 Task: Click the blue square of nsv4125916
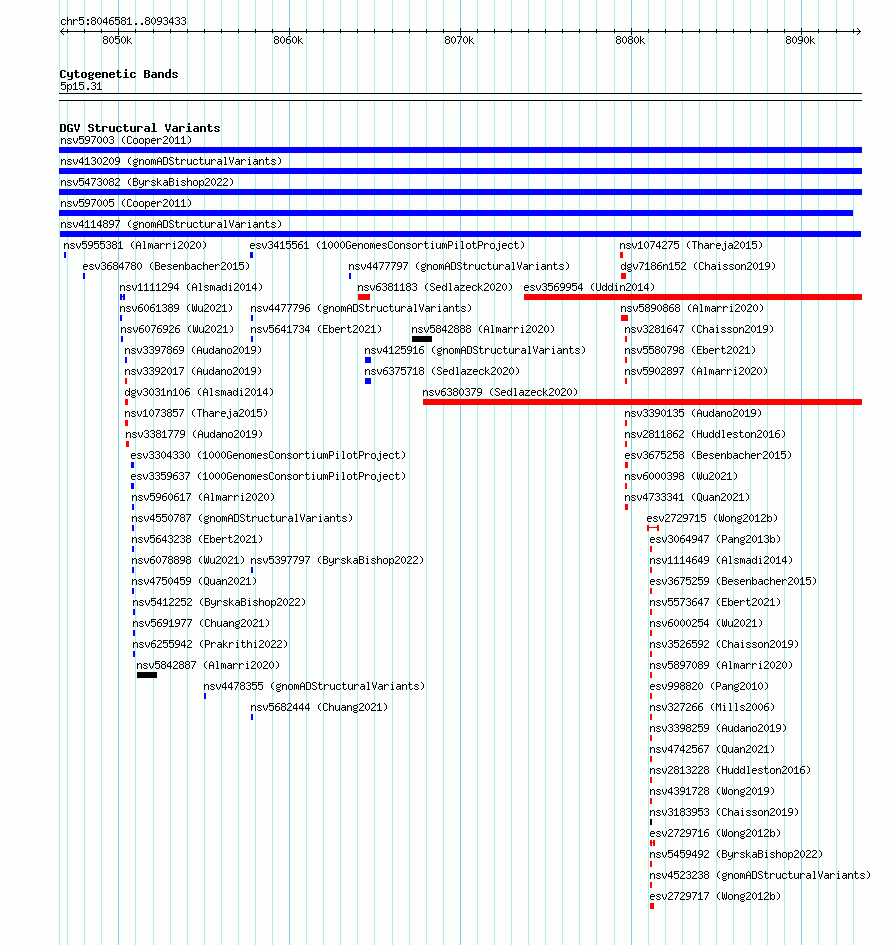[368, 360]
